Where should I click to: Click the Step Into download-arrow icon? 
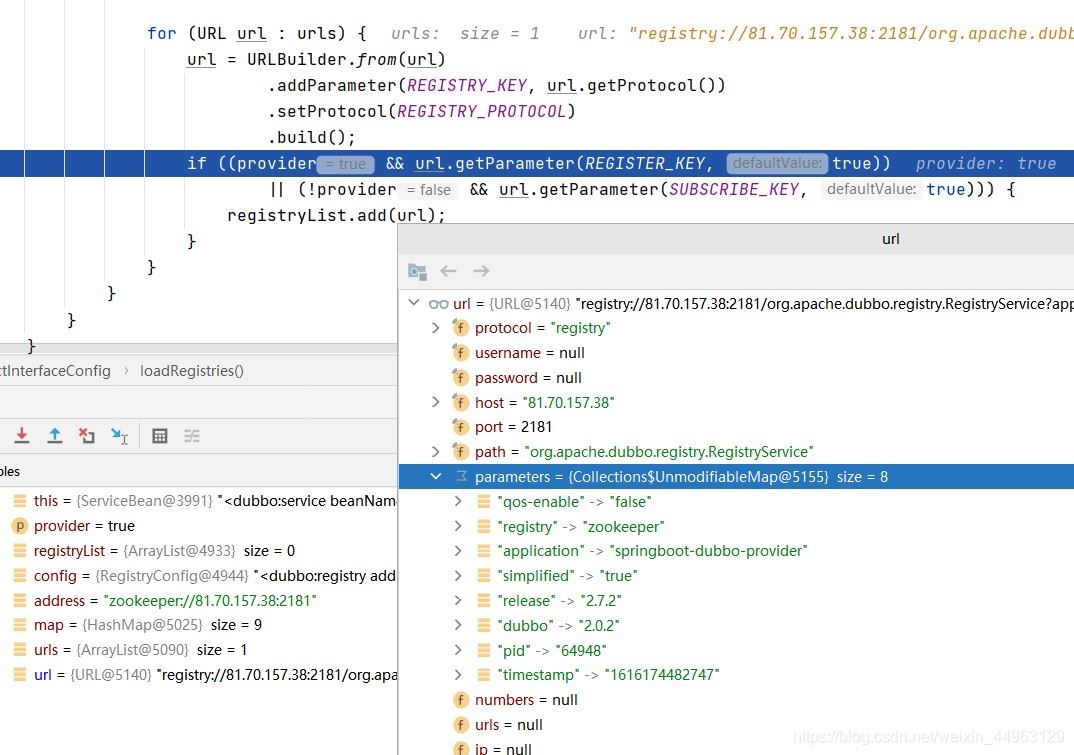(22, 436)
